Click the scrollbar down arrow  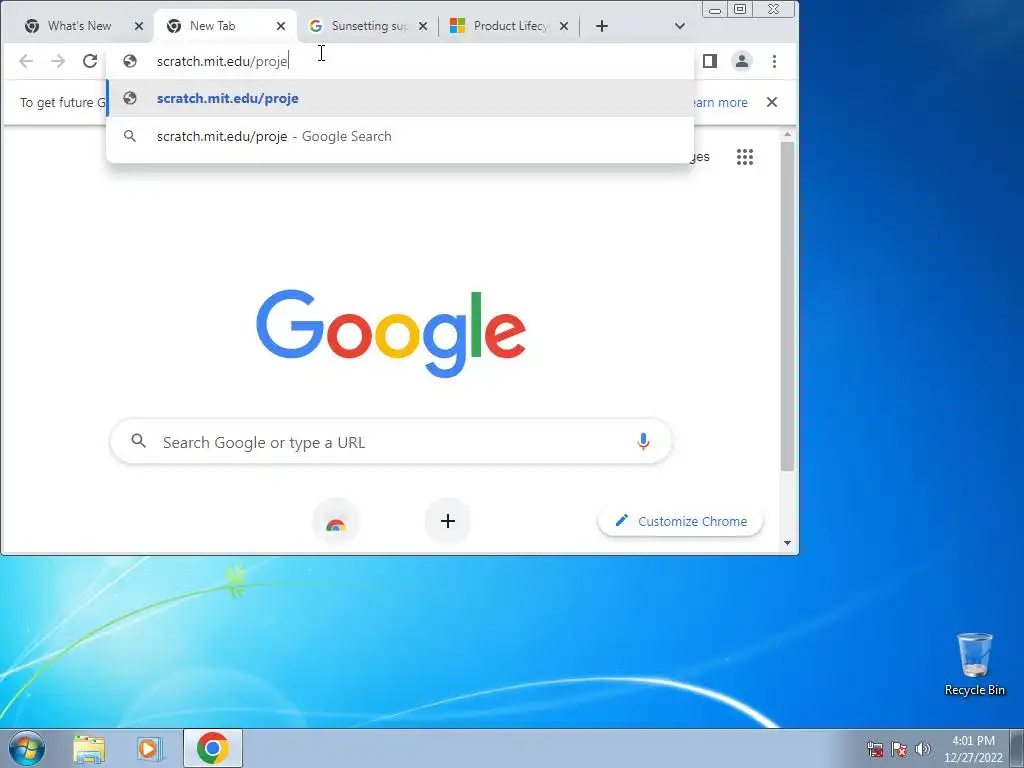tap(788, 543)
